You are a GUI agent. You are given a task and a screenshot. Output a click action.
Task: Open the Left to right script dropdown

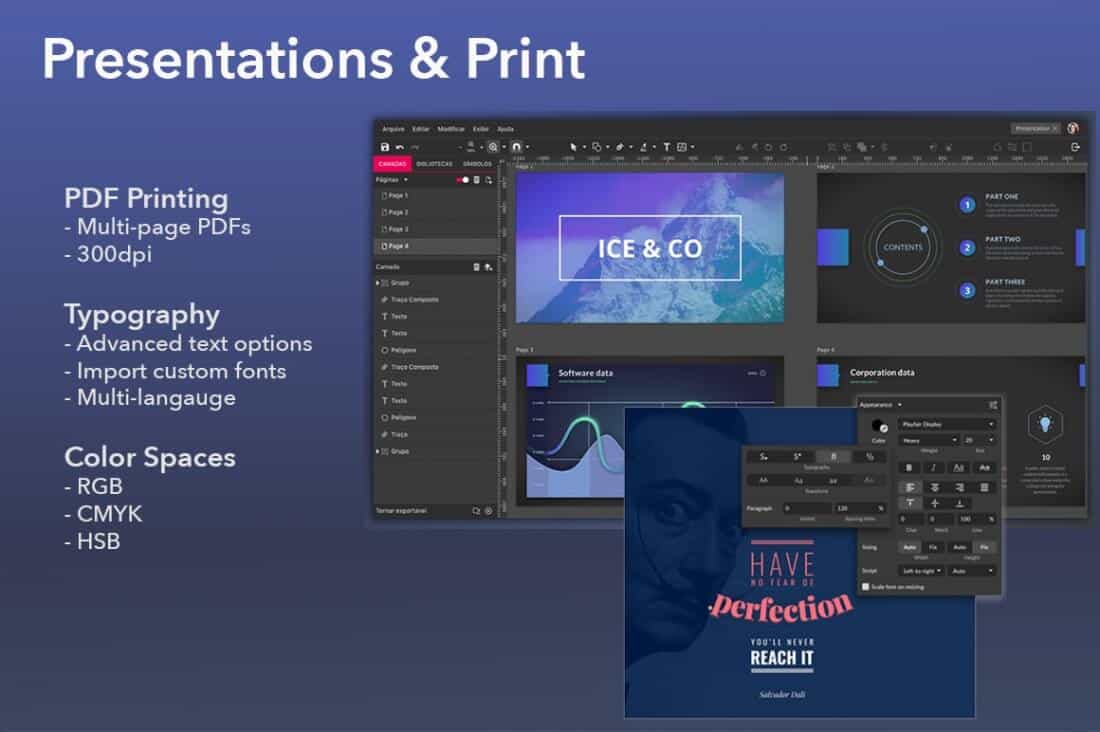click(921, 570)
